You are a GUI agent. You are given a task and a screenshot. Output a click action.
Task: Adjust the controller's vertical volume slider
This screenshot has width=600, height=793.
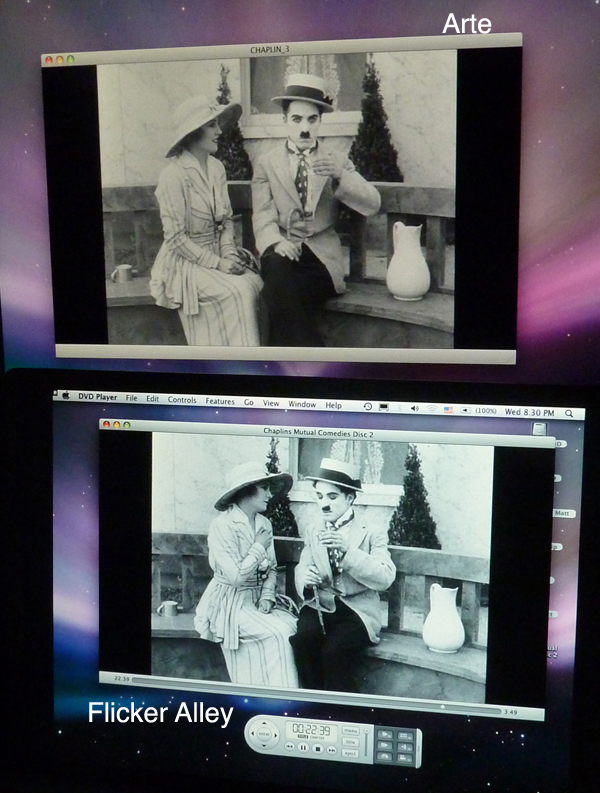[367, 742]
